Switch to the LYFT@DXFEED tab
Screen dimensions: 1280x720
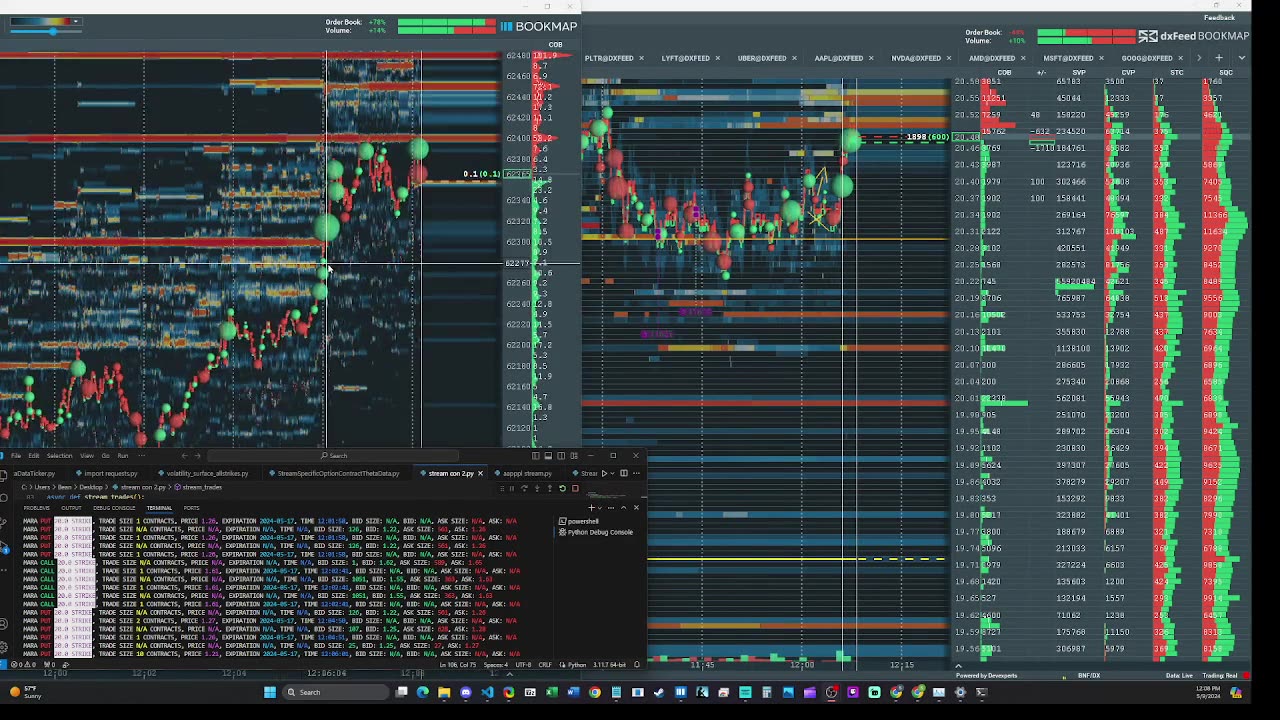[x=685, y=58]
